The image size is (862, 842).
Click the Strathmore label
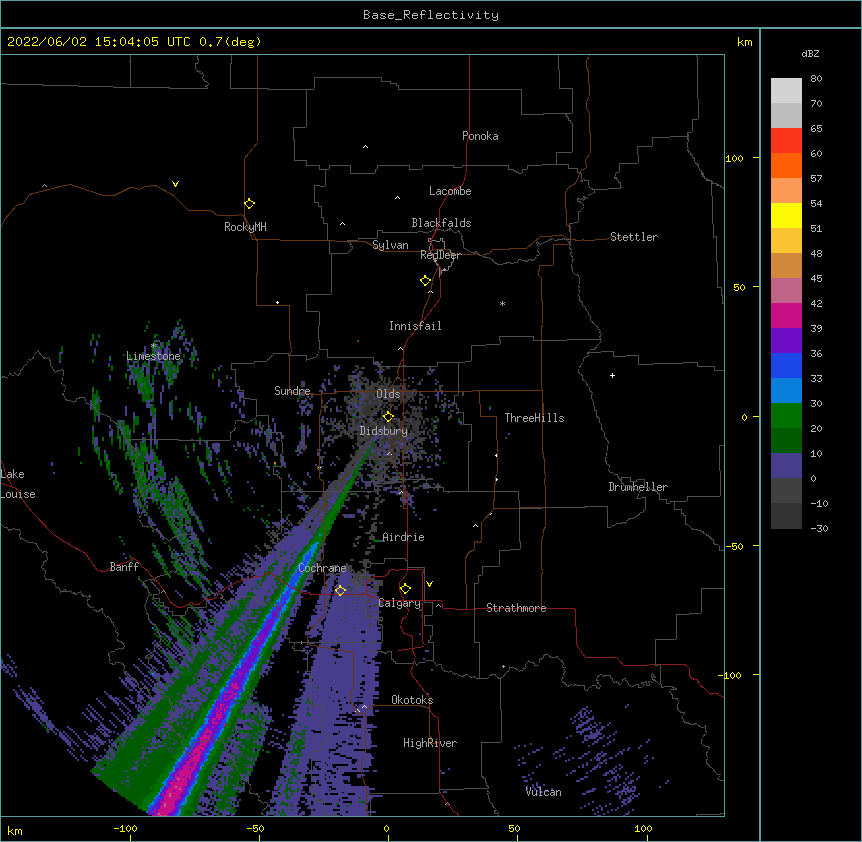(x=516, y=608)
